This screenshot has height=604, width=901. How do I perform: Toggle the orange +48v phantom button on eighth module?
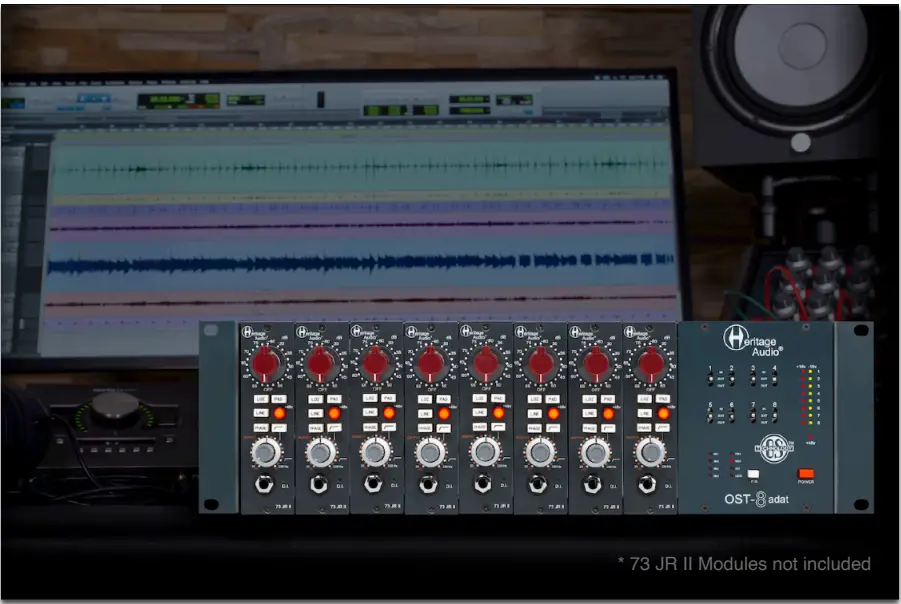663,413
